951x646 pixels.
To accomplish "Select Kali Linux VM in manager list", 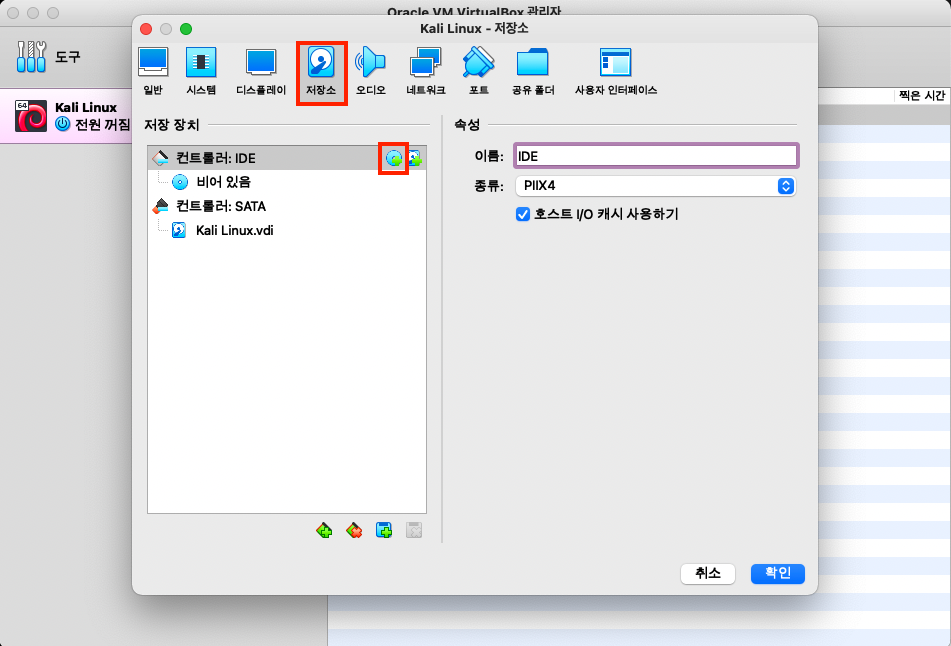I will (66, 116).
